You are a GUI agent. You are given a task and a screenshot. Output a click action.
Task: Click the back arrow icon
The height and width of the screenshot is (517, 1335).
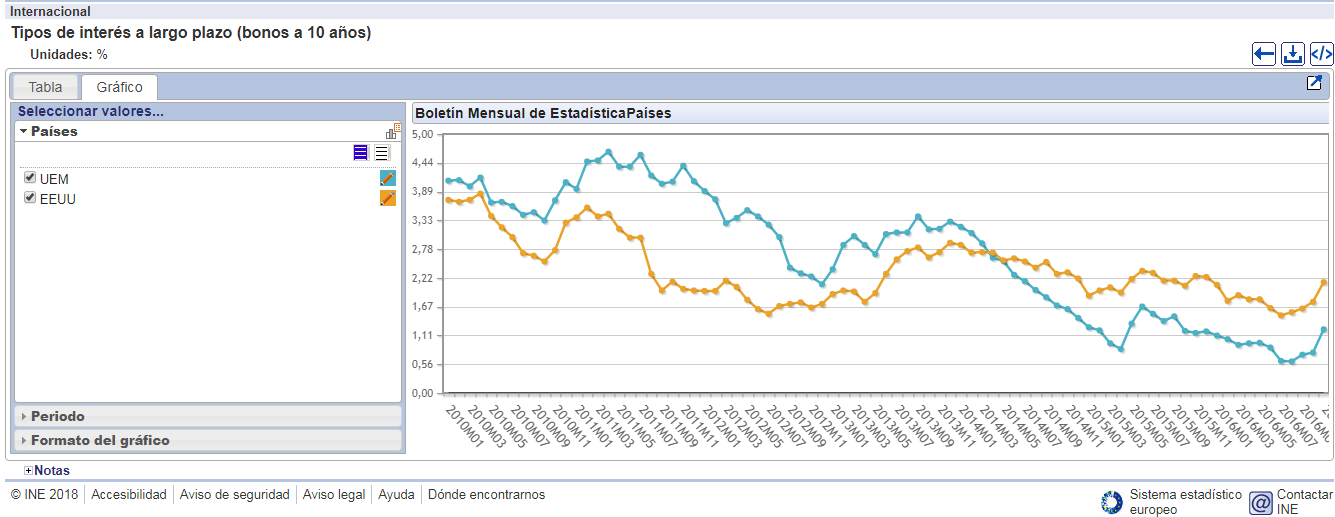pyautogui.click(x=1264, y=54)
